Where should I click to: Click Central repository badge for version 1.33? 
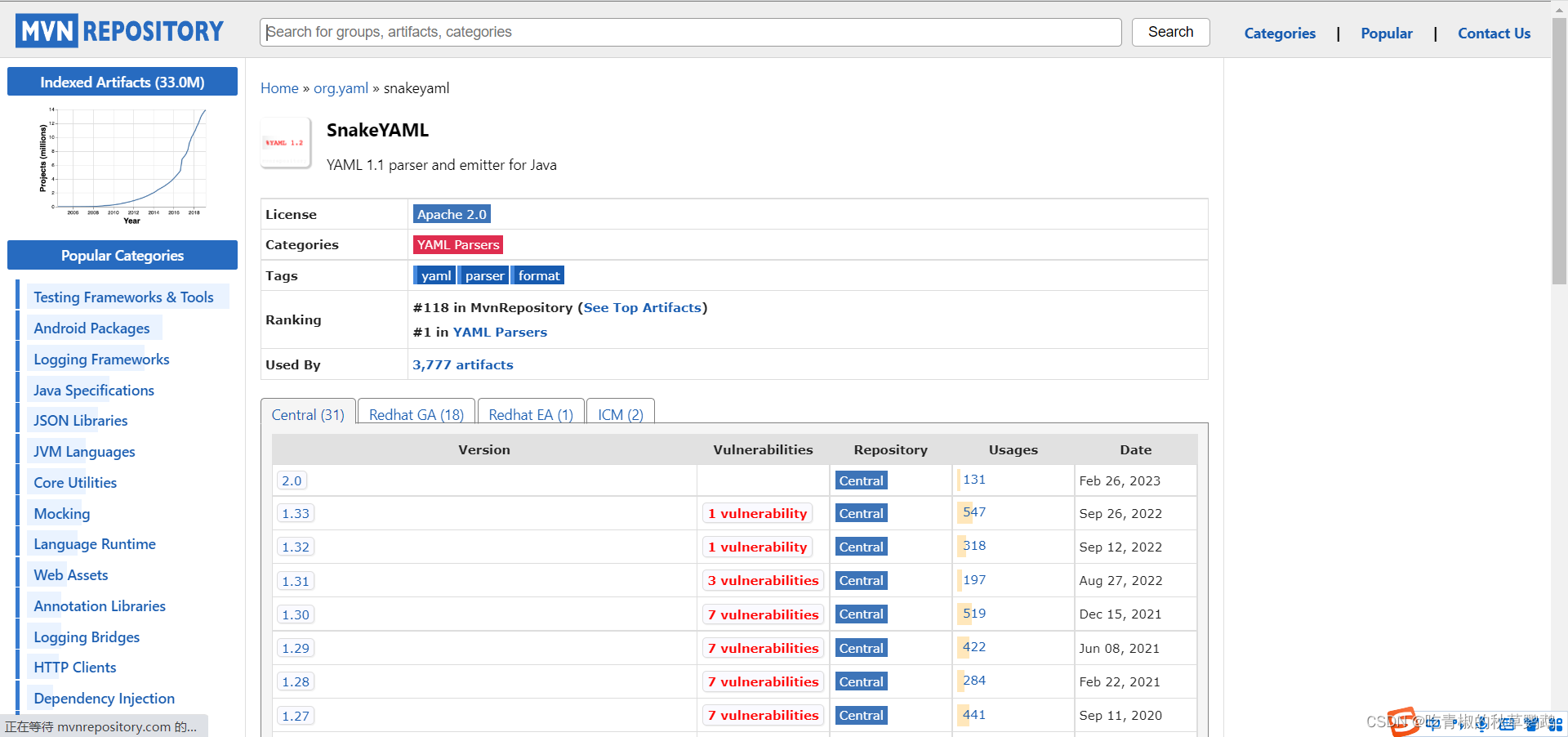[x=861, y=513]
